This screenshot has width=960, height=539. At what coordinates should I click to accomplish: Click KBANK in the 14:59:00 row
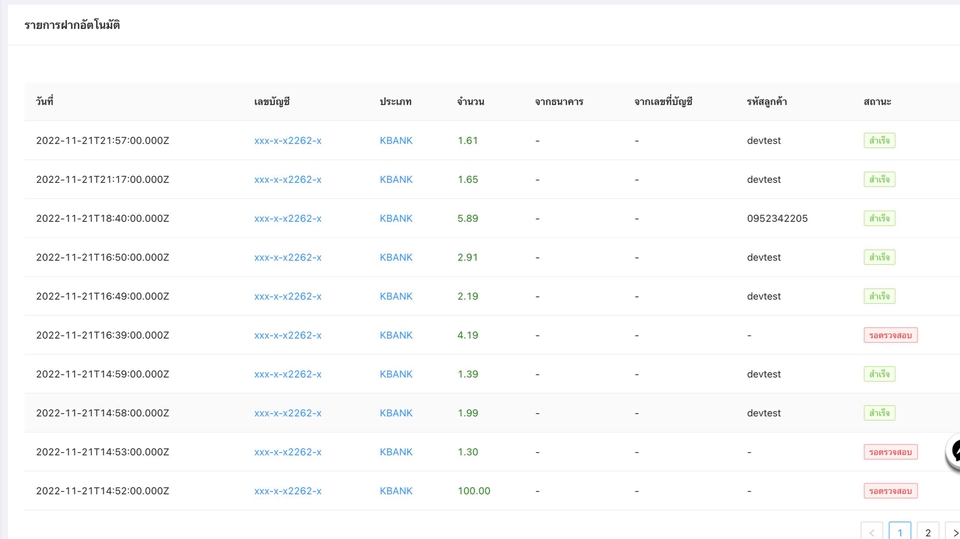(x=396, y=374)
